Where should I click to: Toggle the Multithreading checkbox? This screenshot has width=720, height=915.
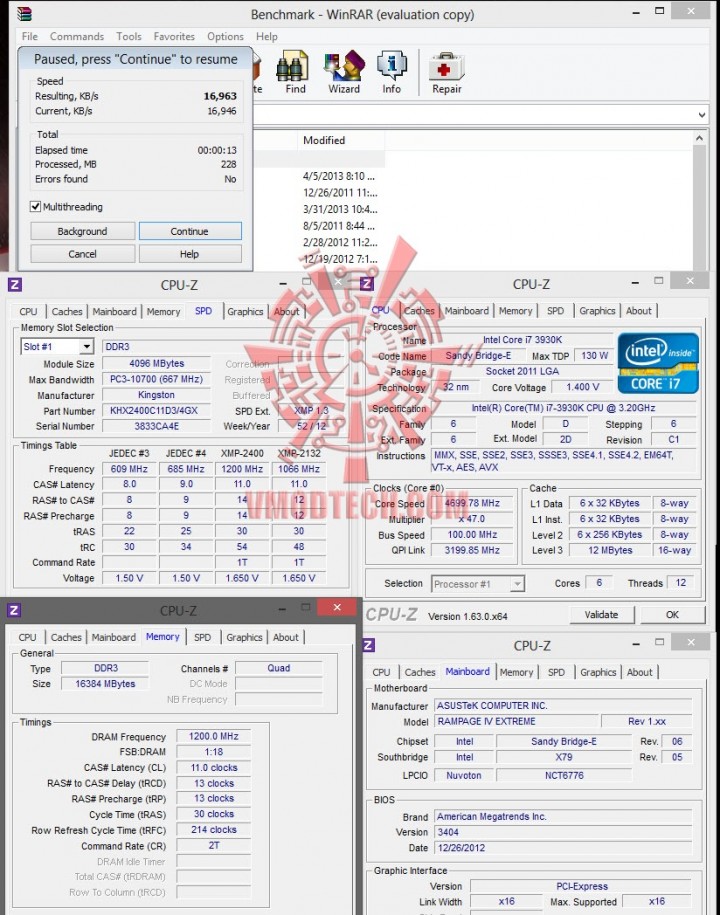[x=36, y=207]
